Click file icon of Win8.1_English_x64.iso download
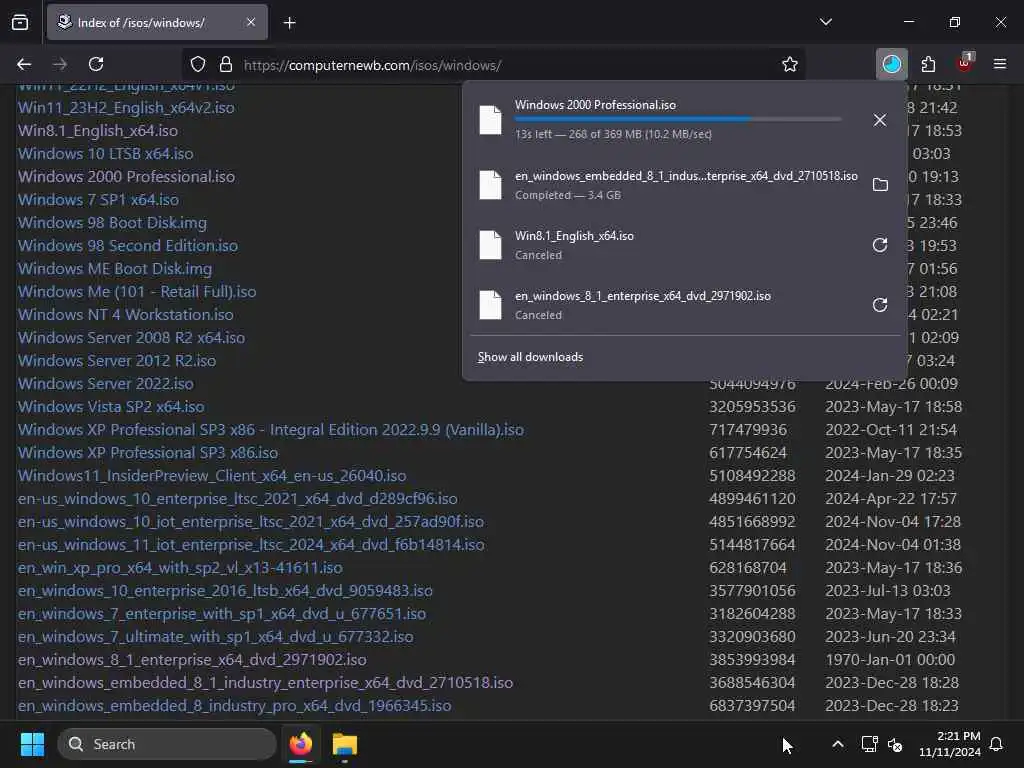This screenshot has height=768, width=1024. pyautogui.click(x=490, y=245)
